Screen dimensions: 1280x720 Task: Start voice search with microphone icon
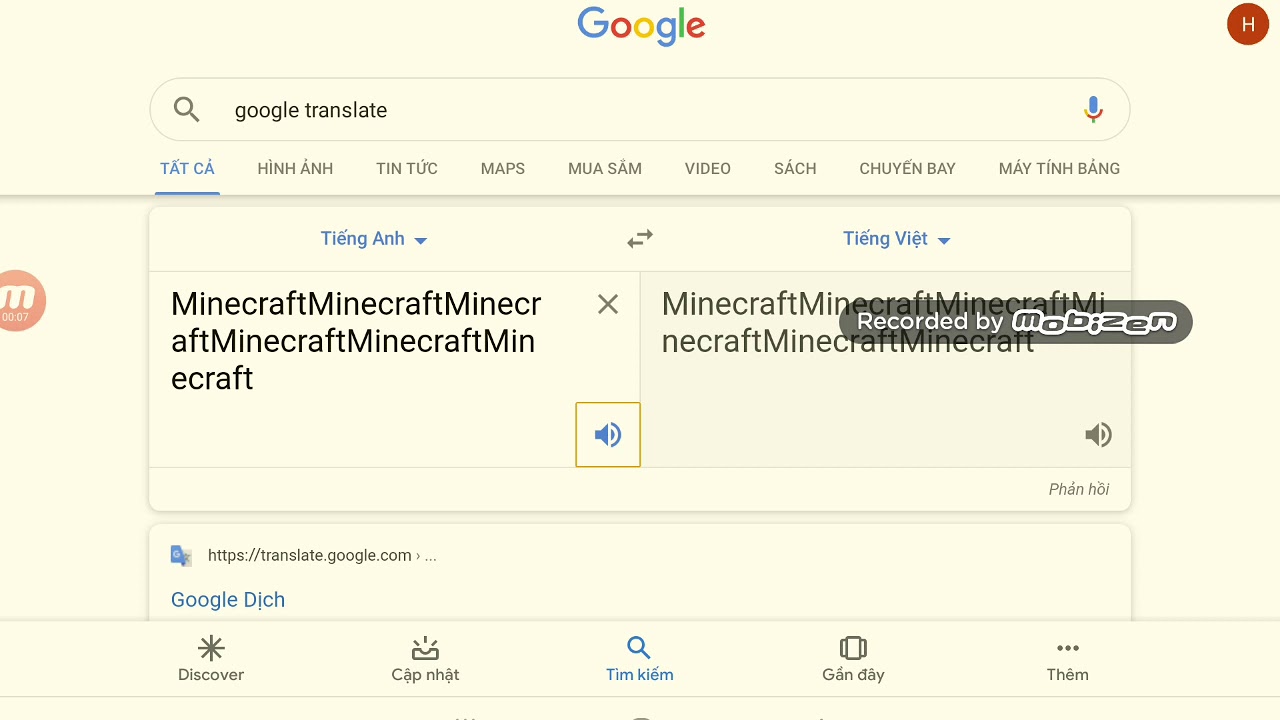tap(1093, 109)
